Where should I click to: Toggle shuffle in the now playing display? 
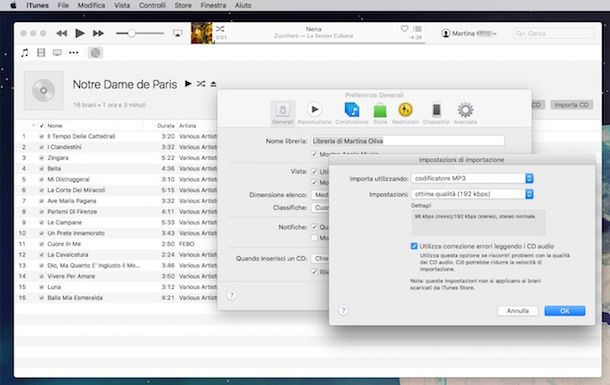[220, 29]
